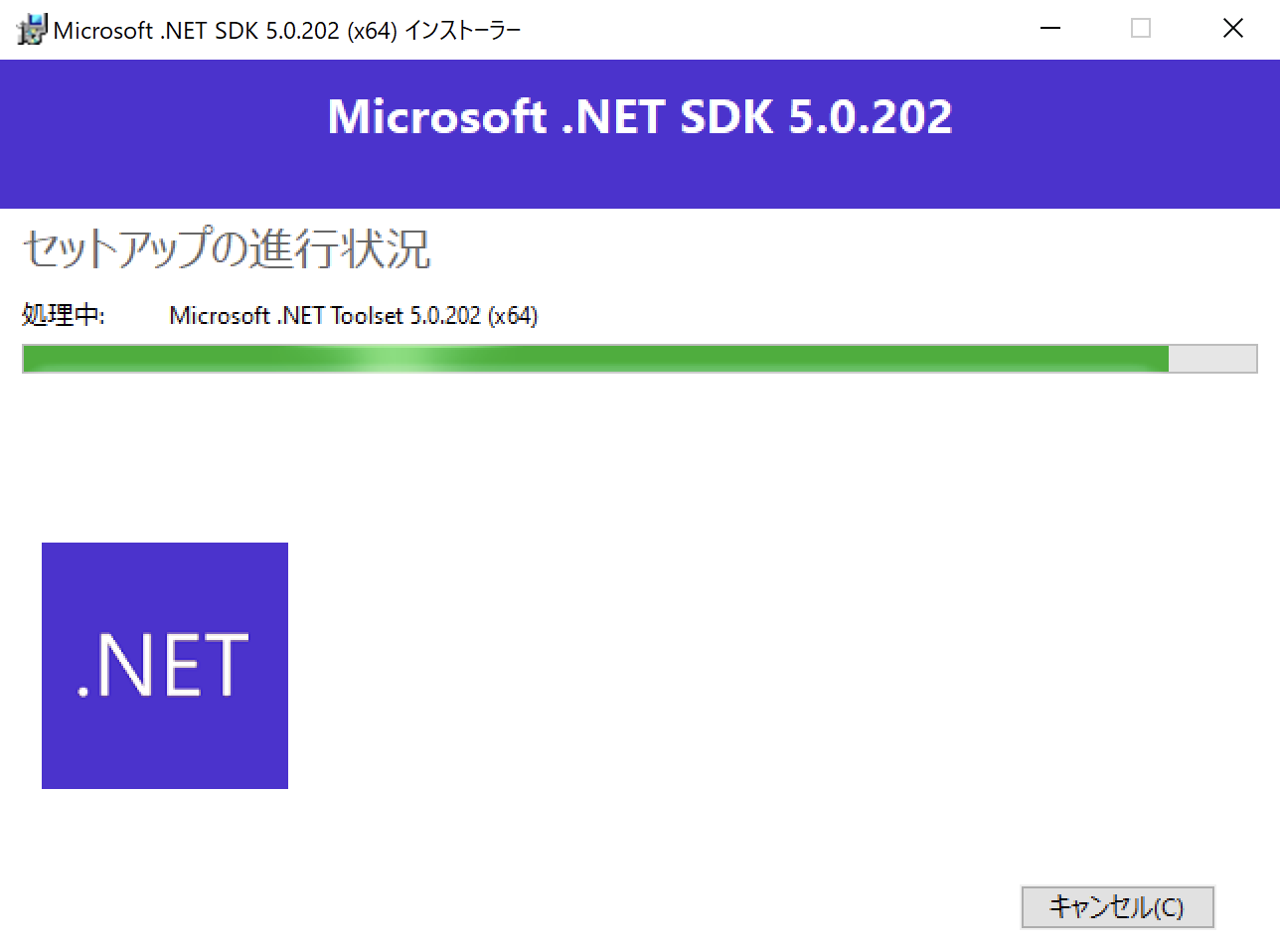Minimize the installer window
The image size is (1280, 952).
pyautogui.click(x=1049, y=29)
